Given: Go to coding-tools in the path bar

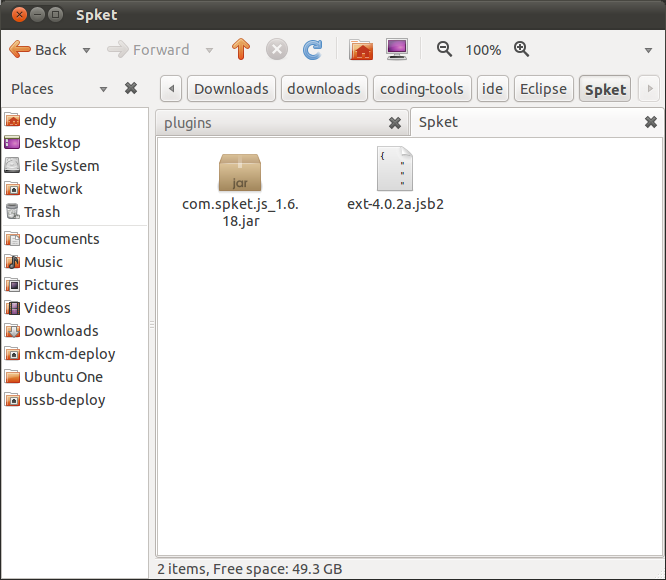Looking at the screenshot, I should [422, 89].
